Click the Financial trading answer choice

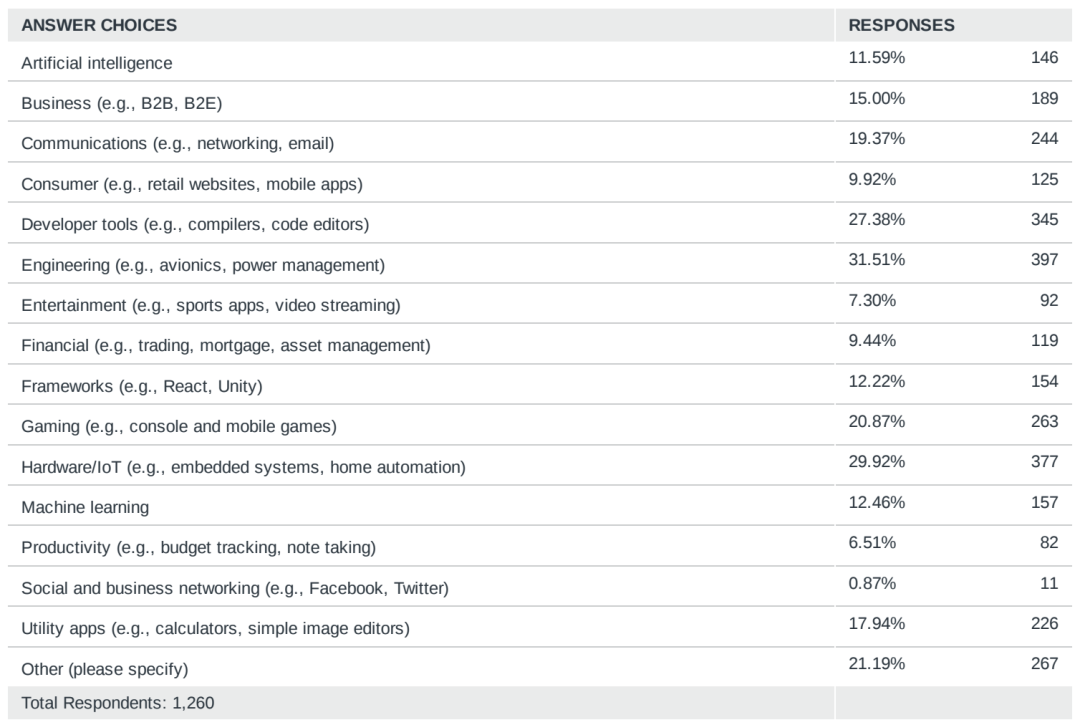click(225, 346)
